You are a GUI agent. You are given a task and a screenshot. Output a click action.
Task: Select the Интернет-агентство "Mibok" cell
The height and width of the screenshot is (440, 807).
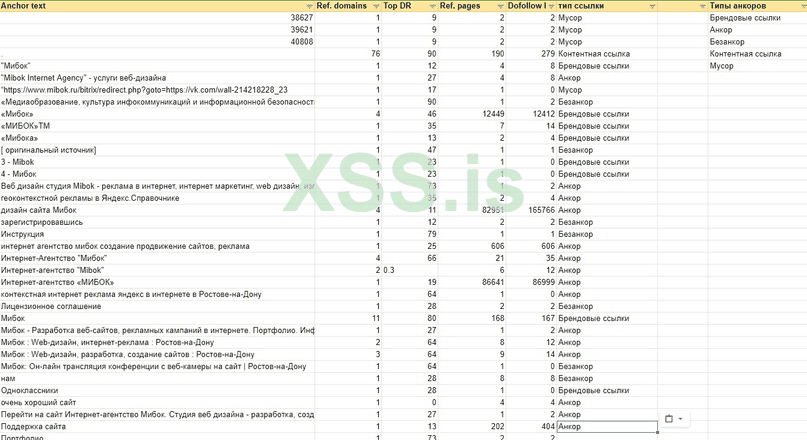(x=157, y=270)
